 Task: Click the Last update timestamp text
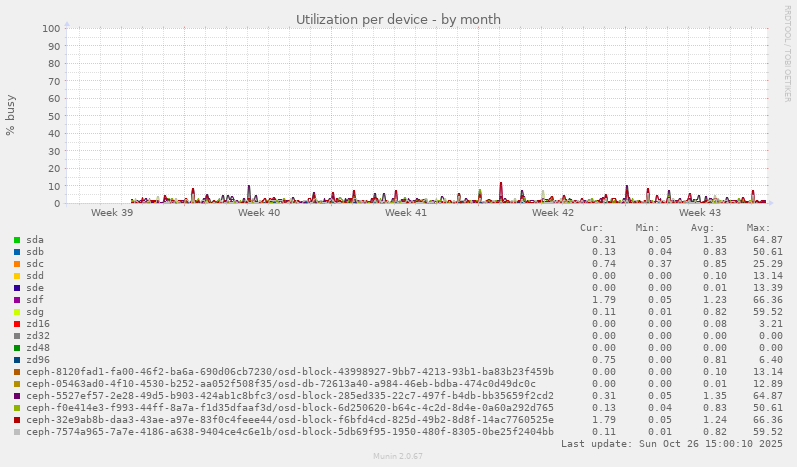tap(672, 443)
